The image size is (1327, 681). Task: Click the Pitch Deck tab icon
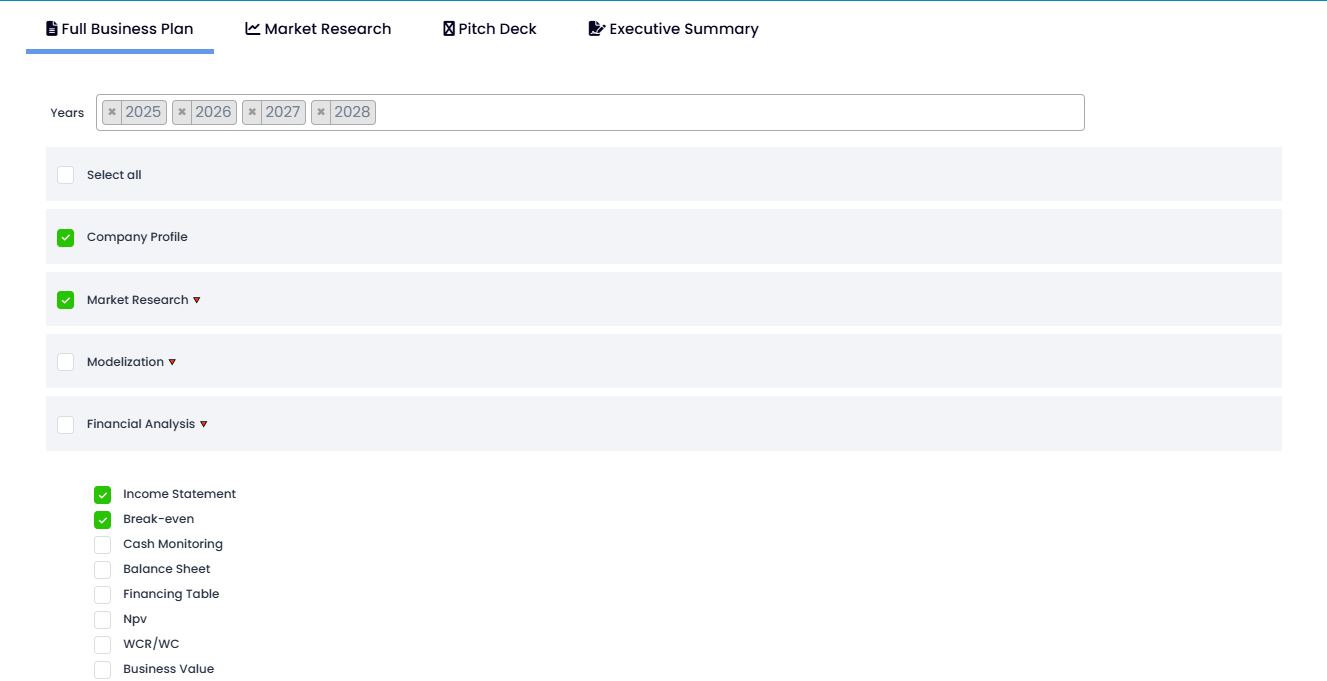pyautogui.click(x=449, y=29)
